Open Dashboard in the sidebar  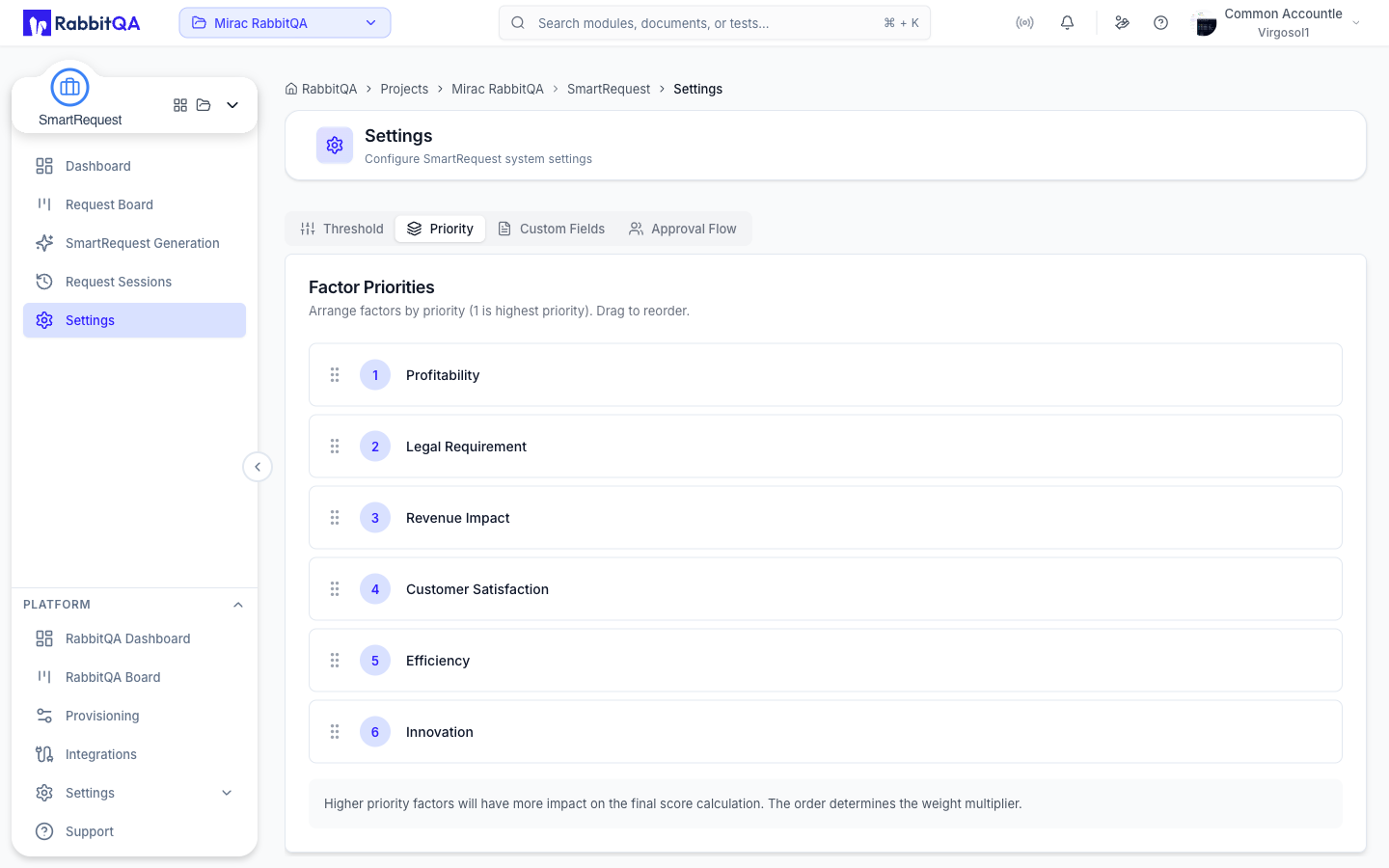tap(134, 166)
